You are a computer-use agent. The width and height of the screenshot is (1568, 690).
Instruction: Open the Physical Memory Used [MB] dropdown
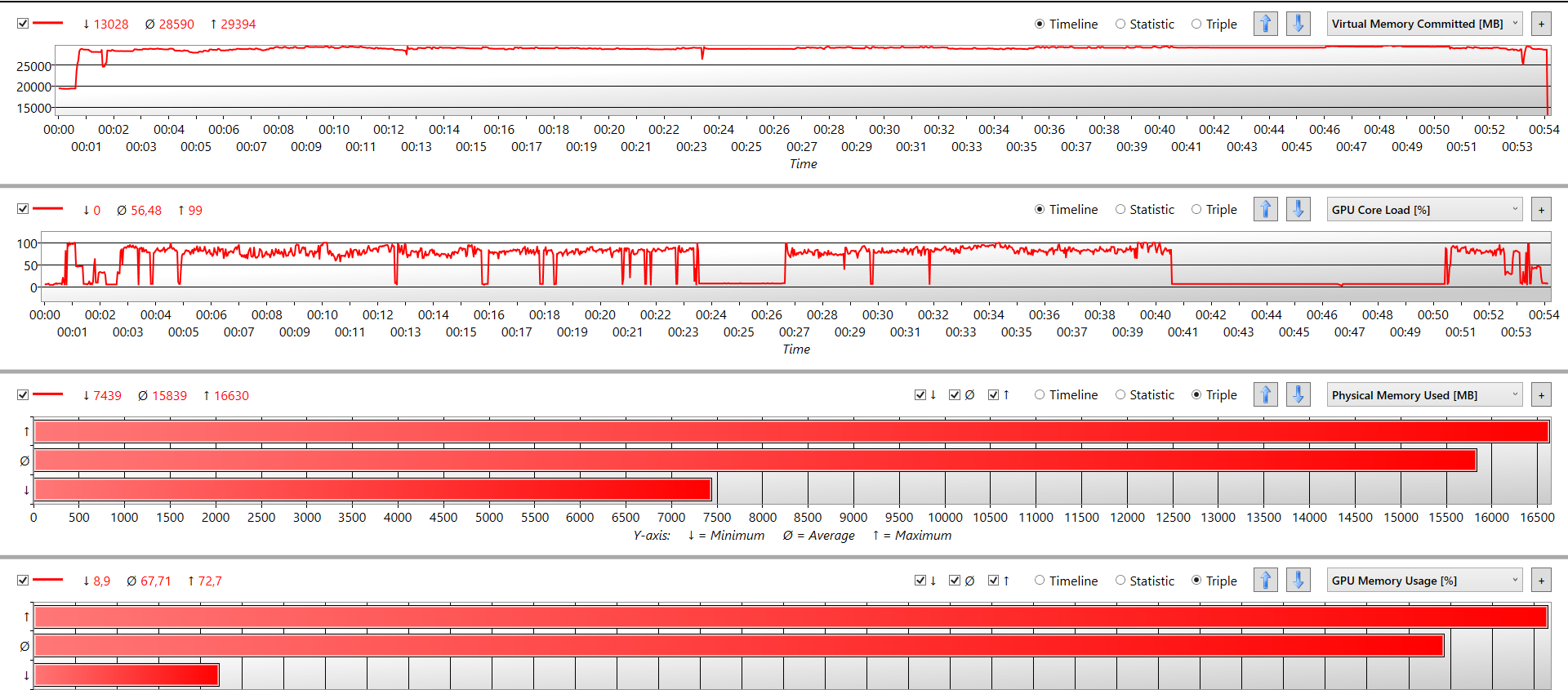(1425, 395)
